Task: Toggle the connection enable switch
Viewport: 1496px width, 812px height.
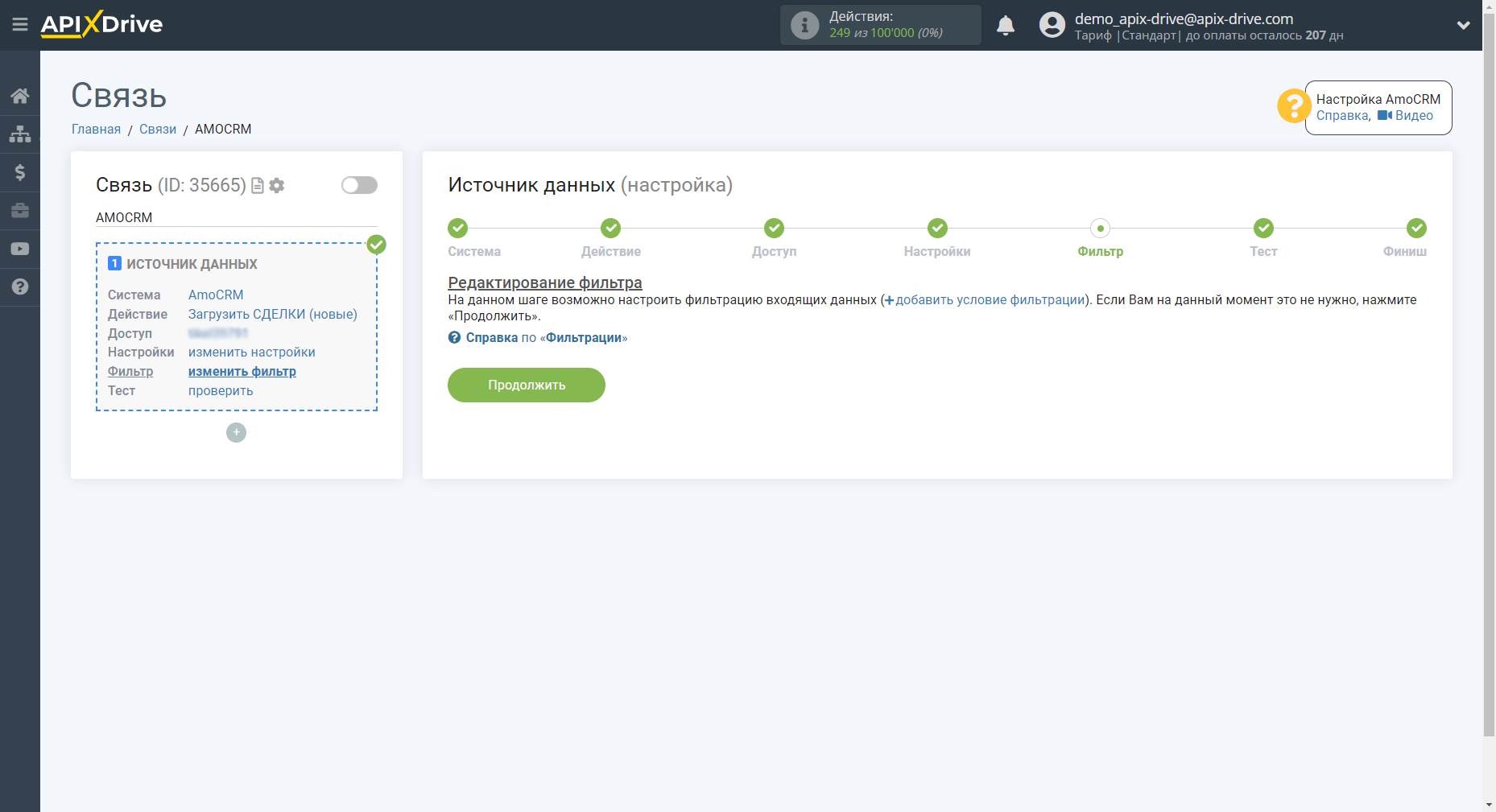Action: coord(359,185)
